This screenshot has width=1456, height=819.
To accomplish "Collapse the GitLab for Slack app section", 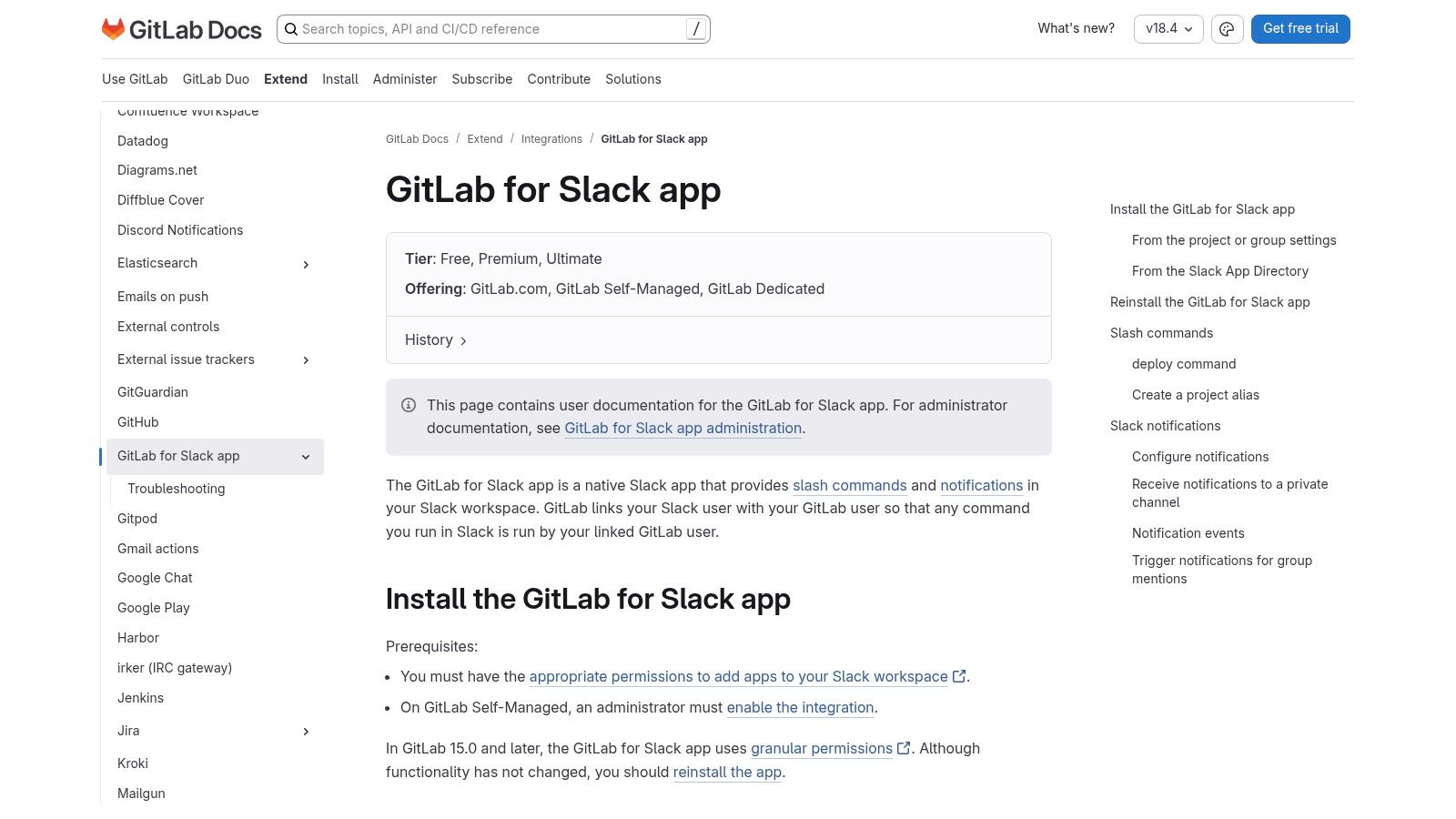I will coord(306,457).
